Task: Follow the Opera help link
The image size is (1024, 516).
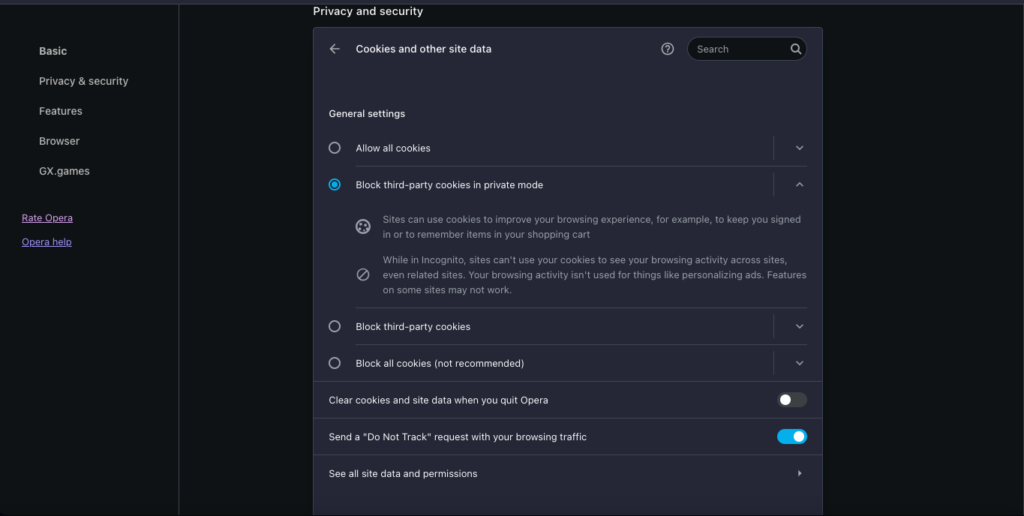Action: (46, 242)
